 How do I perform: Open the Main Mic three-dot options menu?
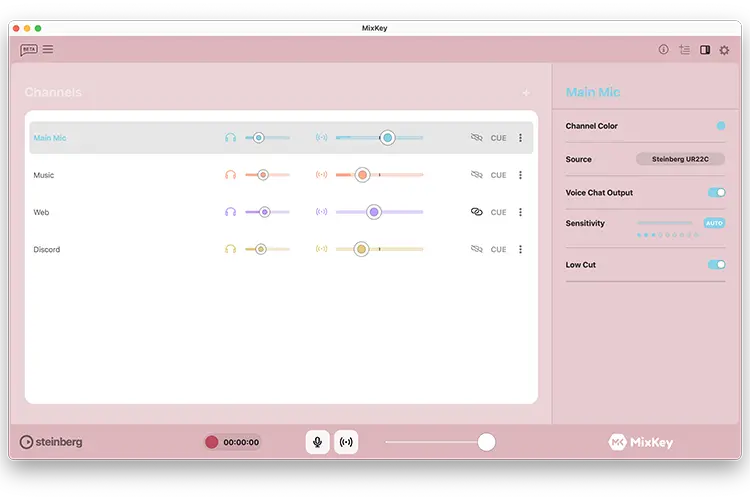click(520, 138)
